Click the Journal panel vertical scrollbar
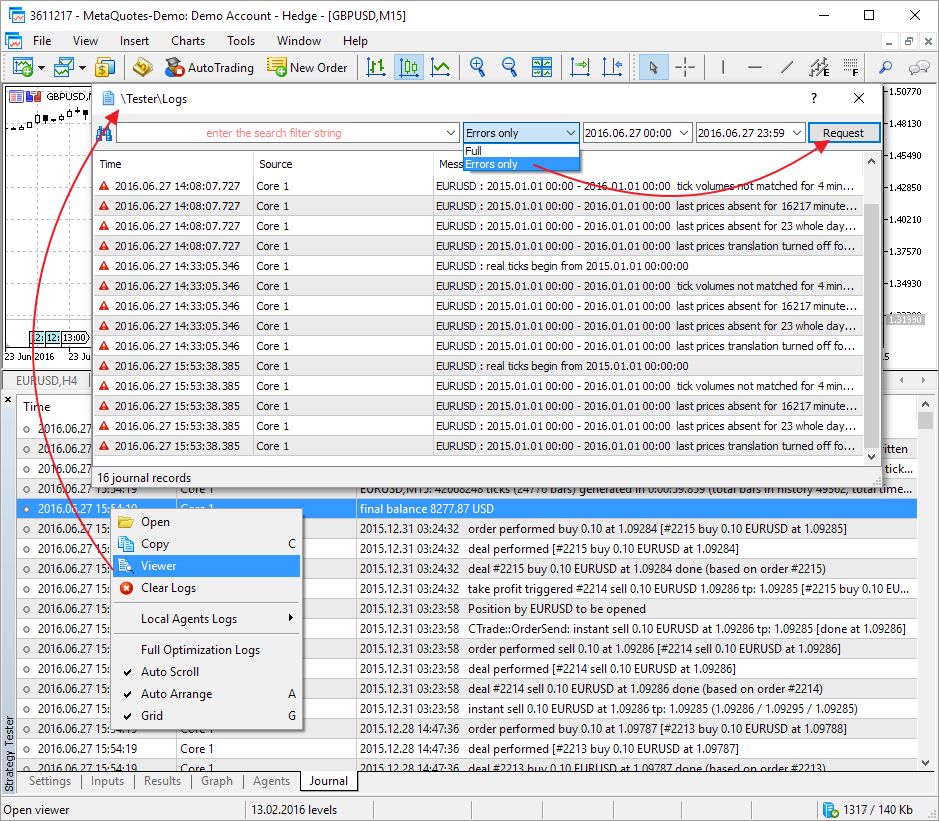 925,583
